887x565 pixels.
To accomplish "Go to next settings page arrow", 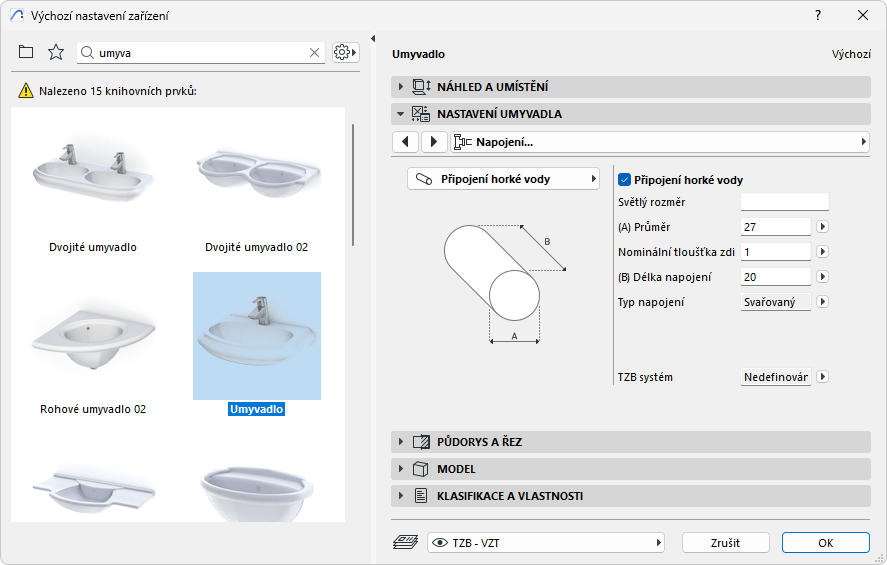I will (x=433, y=142).
